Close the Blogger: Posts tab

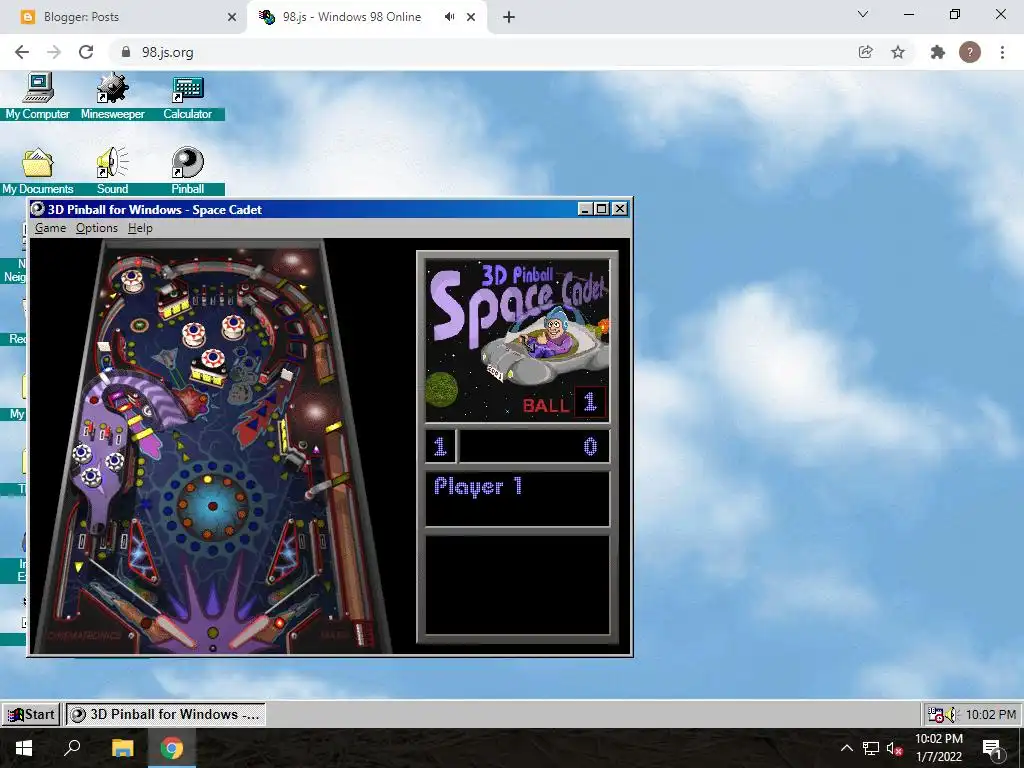point(232,17)
